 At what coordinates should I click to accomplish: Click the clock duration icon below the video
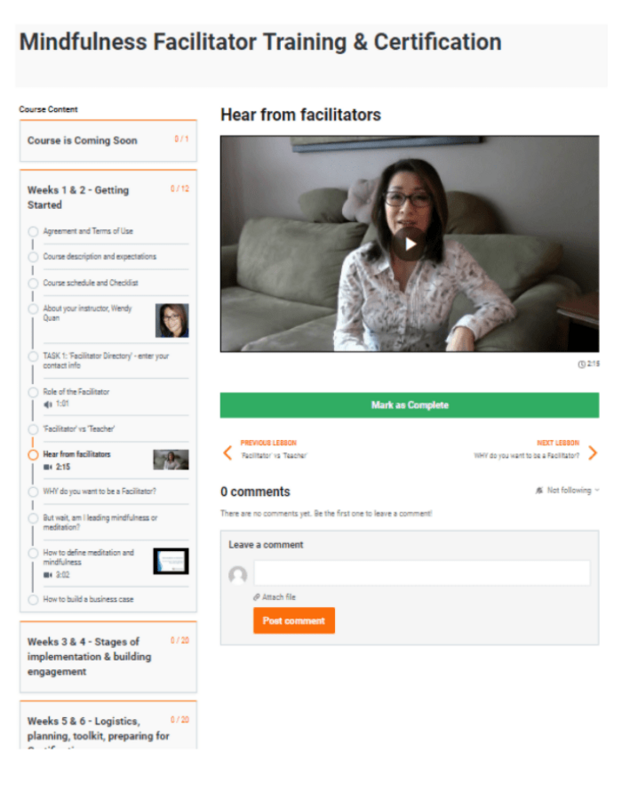581,364
